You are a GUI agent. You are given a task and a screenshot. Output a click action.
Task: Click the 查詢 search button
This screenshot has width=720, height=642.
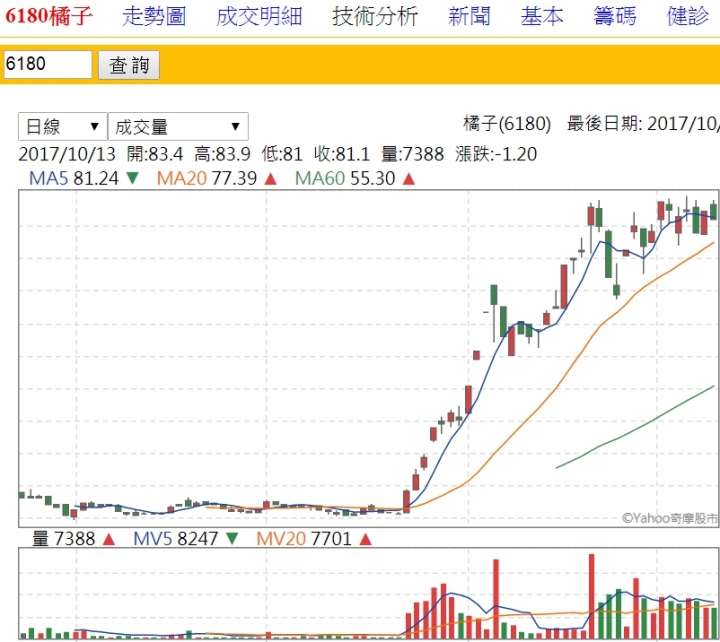pos(129,65)
